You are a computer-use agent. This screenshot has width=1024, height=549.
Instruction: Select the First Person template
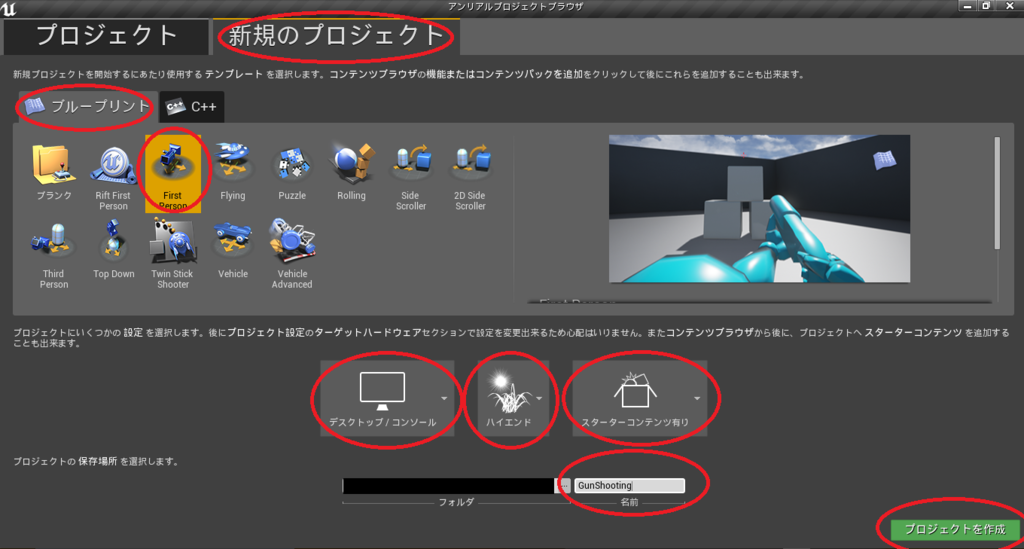[x=172, y=174]
